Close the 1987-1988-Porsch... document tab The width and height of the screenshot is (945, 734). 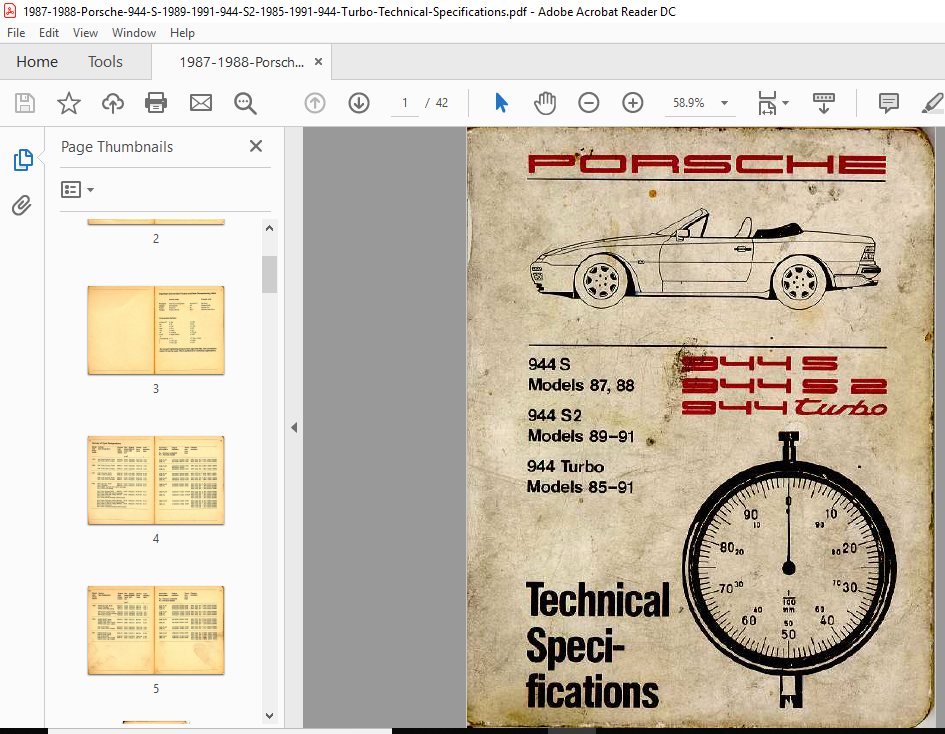(x=318, y=61)
